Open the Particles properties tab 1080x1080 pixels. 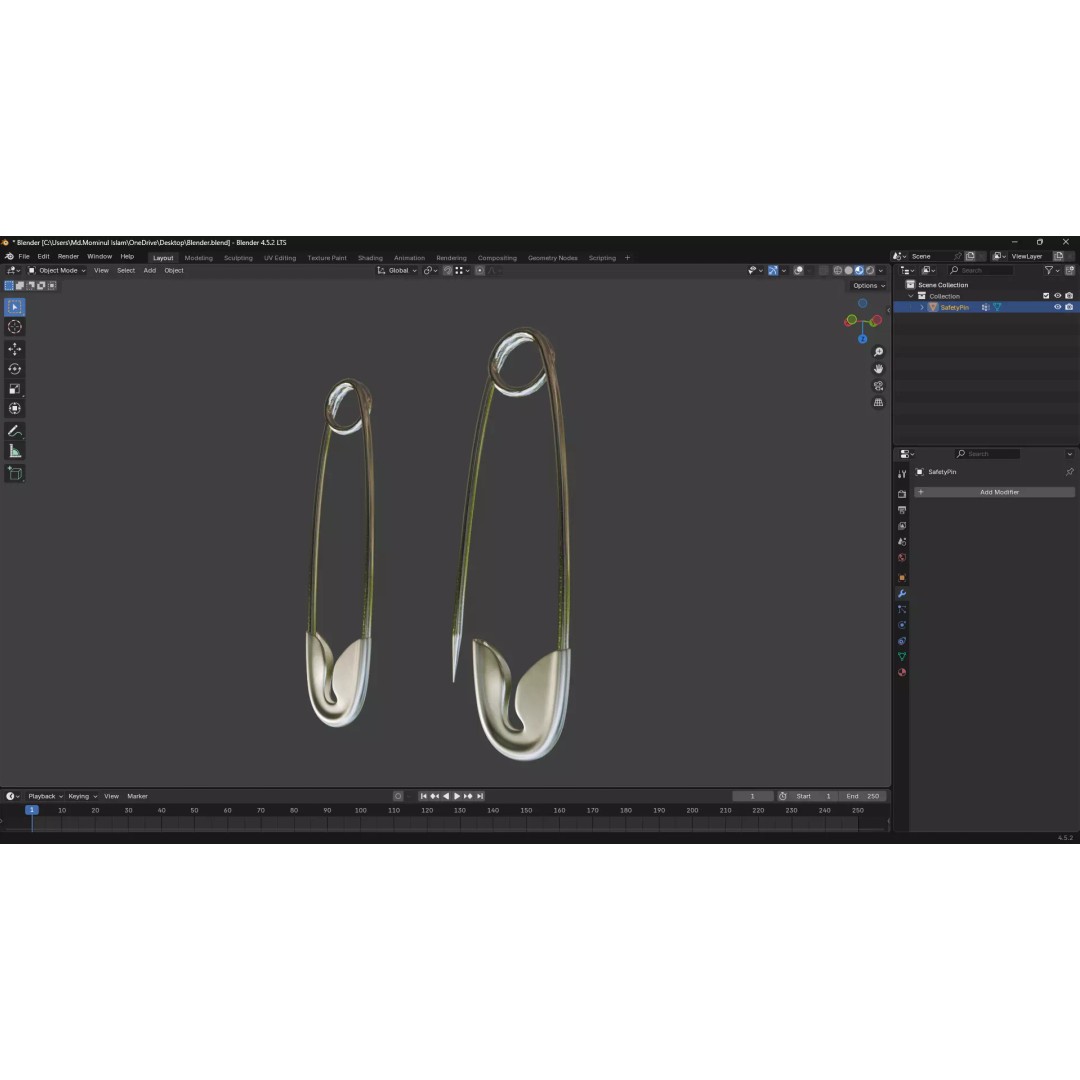902,609
